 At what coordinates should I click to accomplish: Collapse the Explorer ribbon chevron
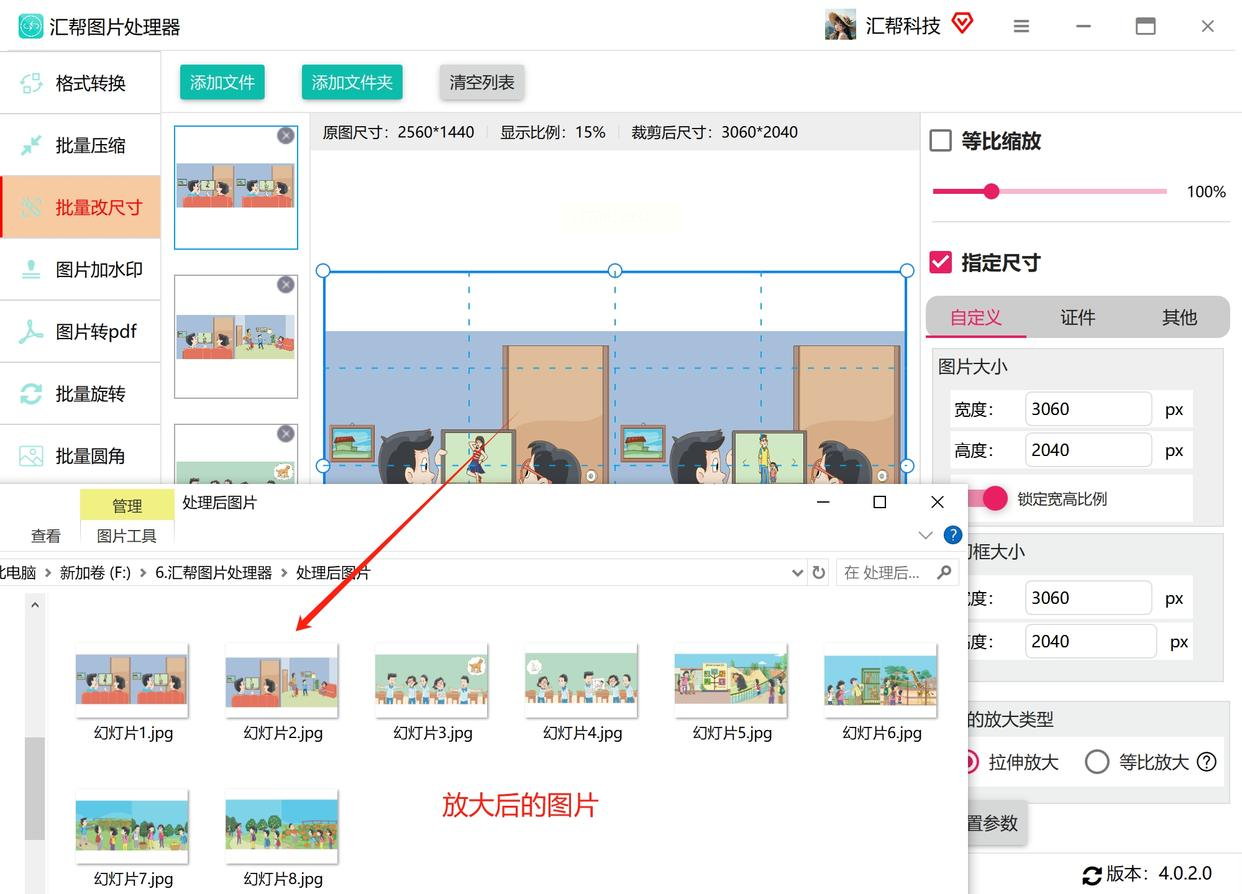pos(925,535)
